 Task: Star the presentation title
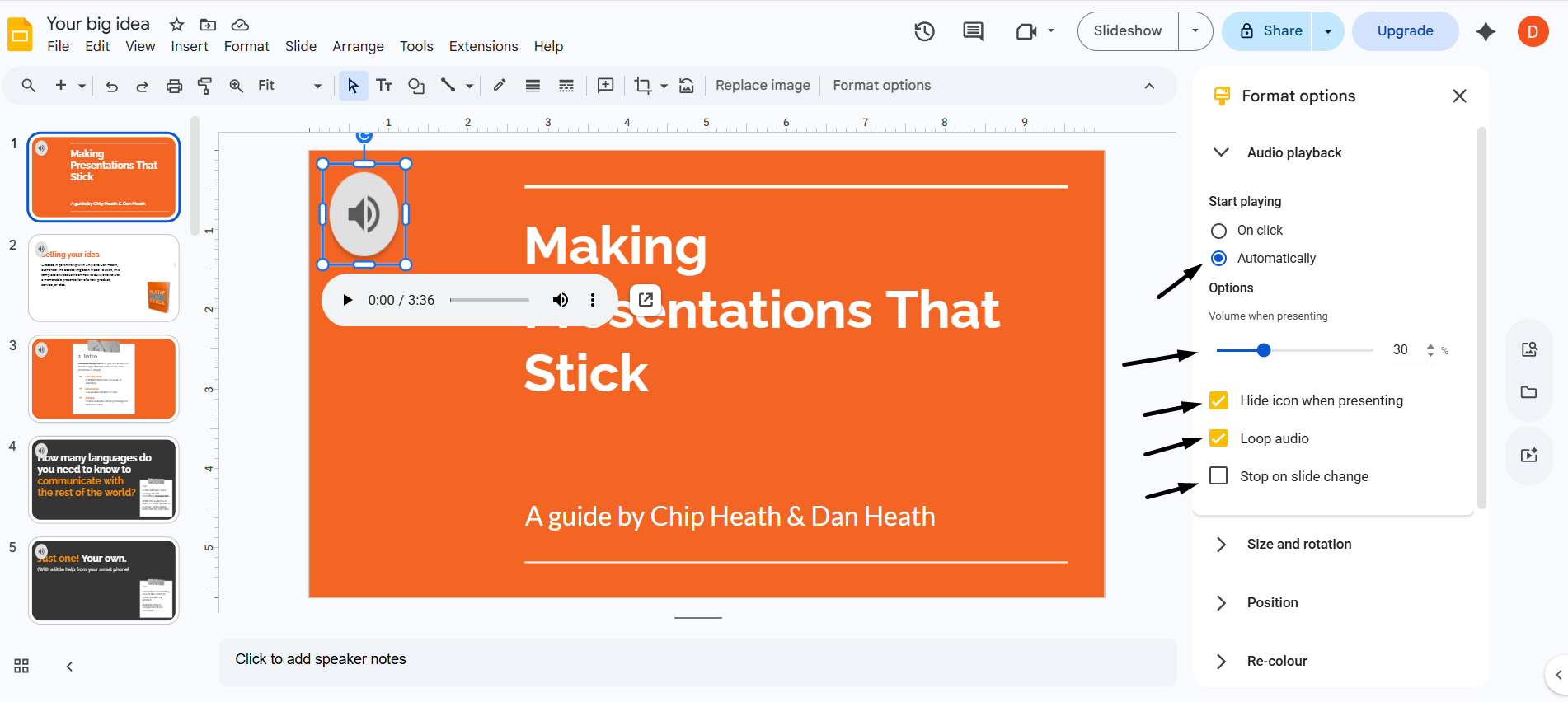click(176, 25)
